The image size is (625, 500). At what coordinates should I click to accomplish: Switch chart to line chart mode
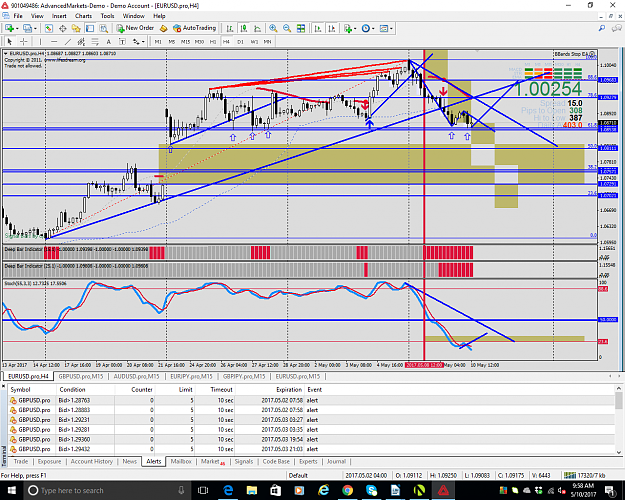click(x=257, y=28)
